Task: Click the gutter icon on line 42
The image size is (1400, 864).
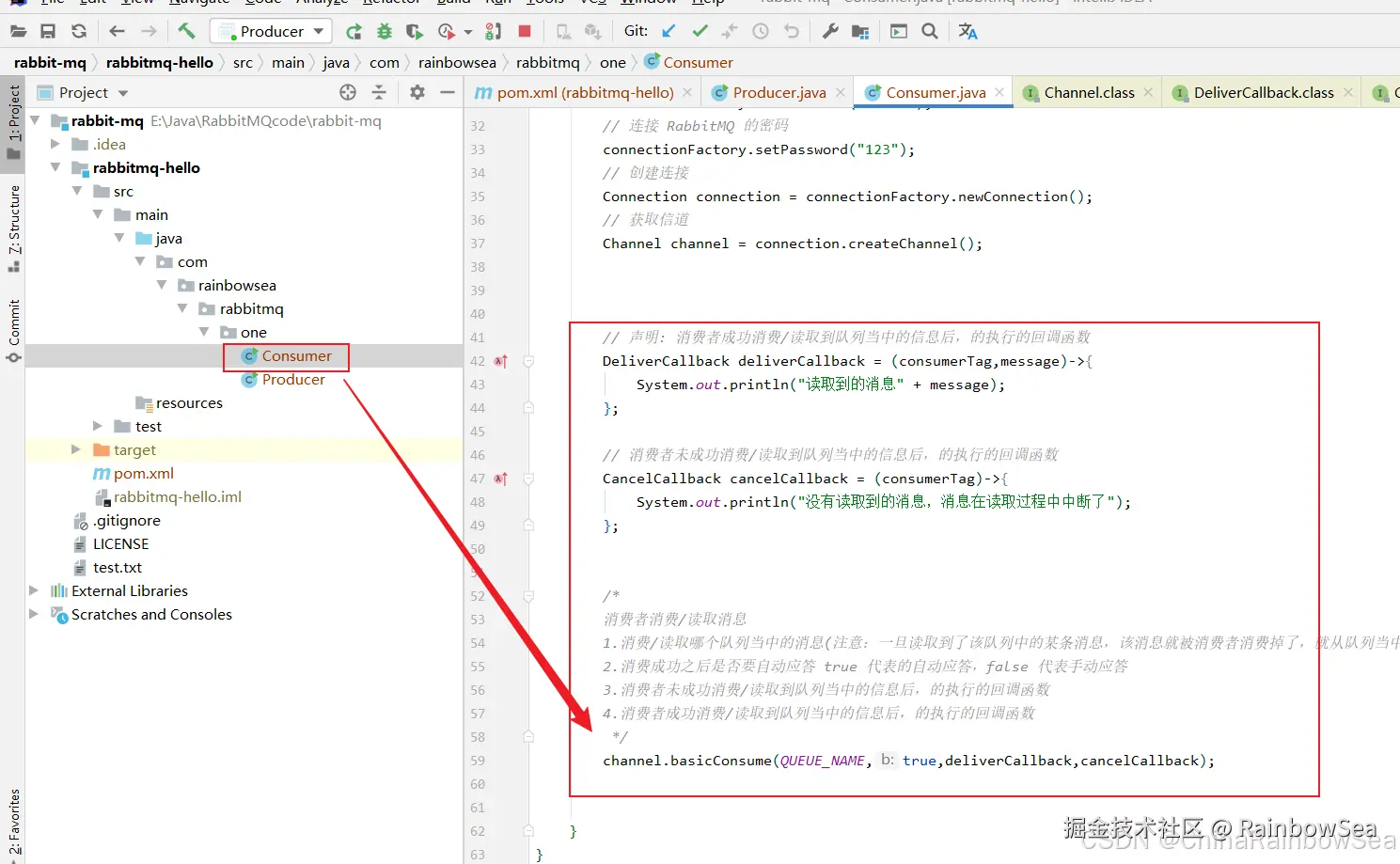Action: coord(501,361)
